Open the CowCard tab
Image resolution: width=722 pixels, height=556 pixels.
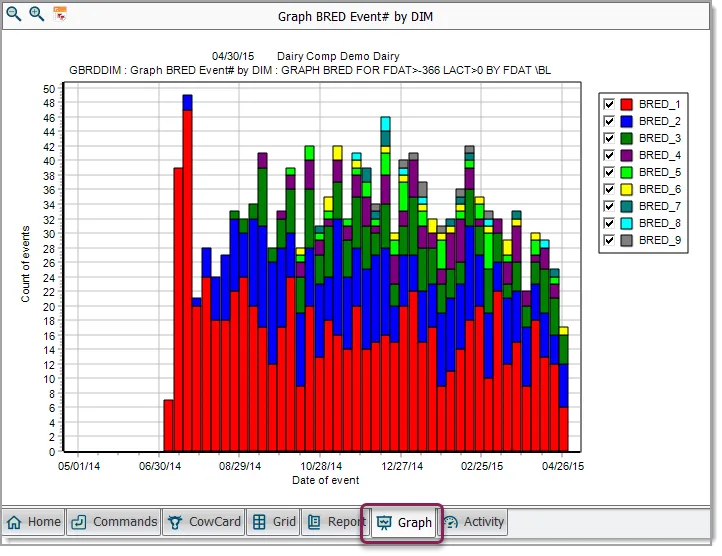point(204,522)
